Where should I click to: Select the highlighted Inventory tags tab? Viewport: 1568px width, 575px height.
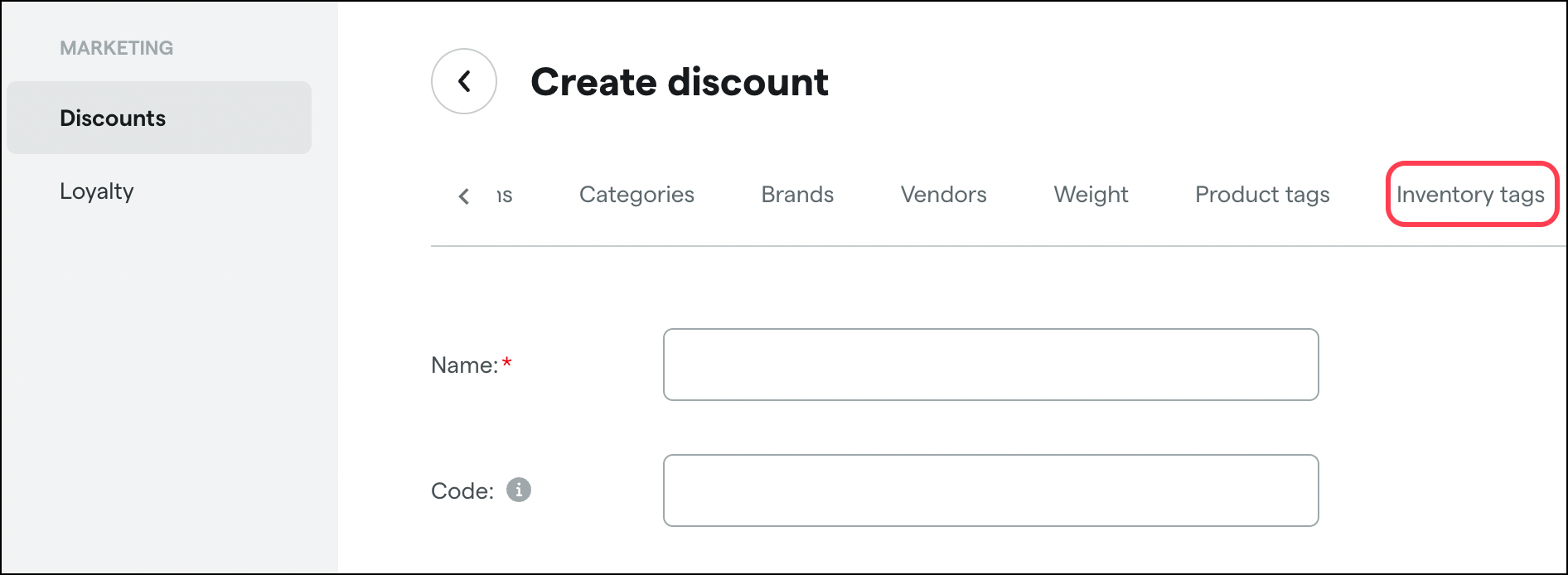coord(1471,195)
